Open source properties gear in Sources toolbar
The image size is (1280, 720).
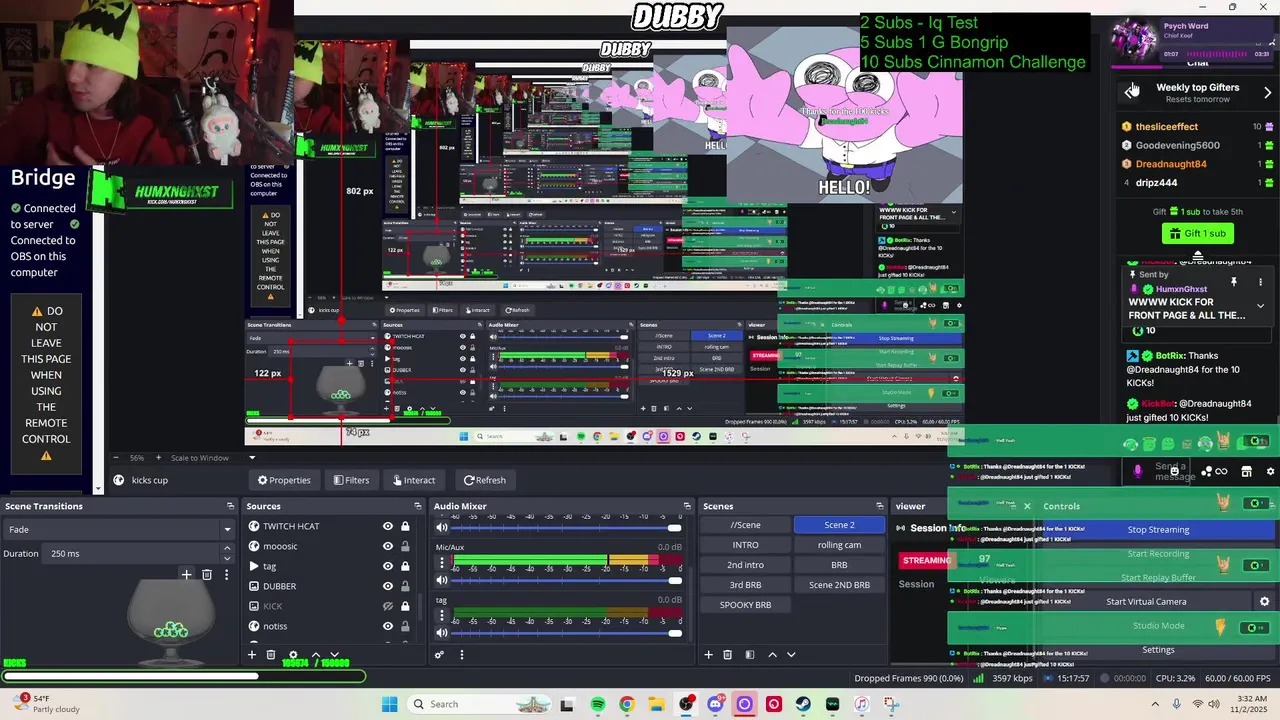293,655
